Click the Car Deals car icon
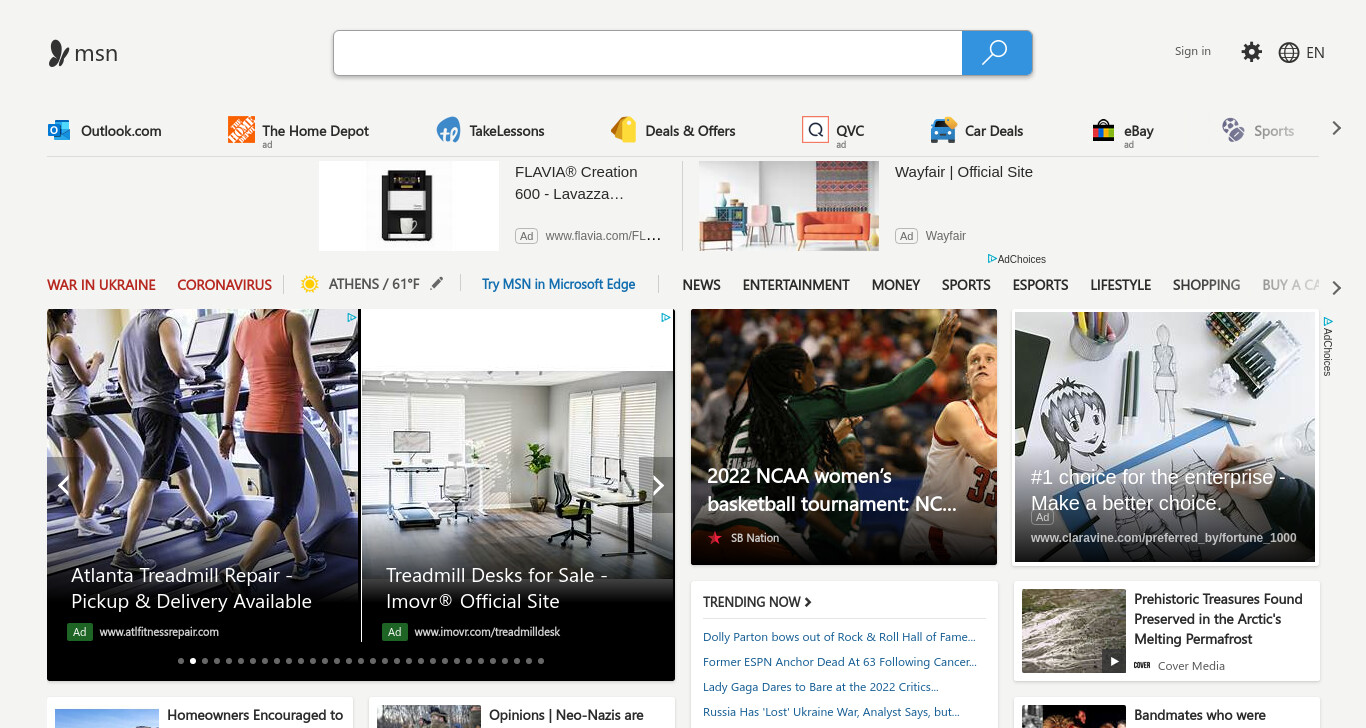1366x728 pixels. (x=943, y=130)
